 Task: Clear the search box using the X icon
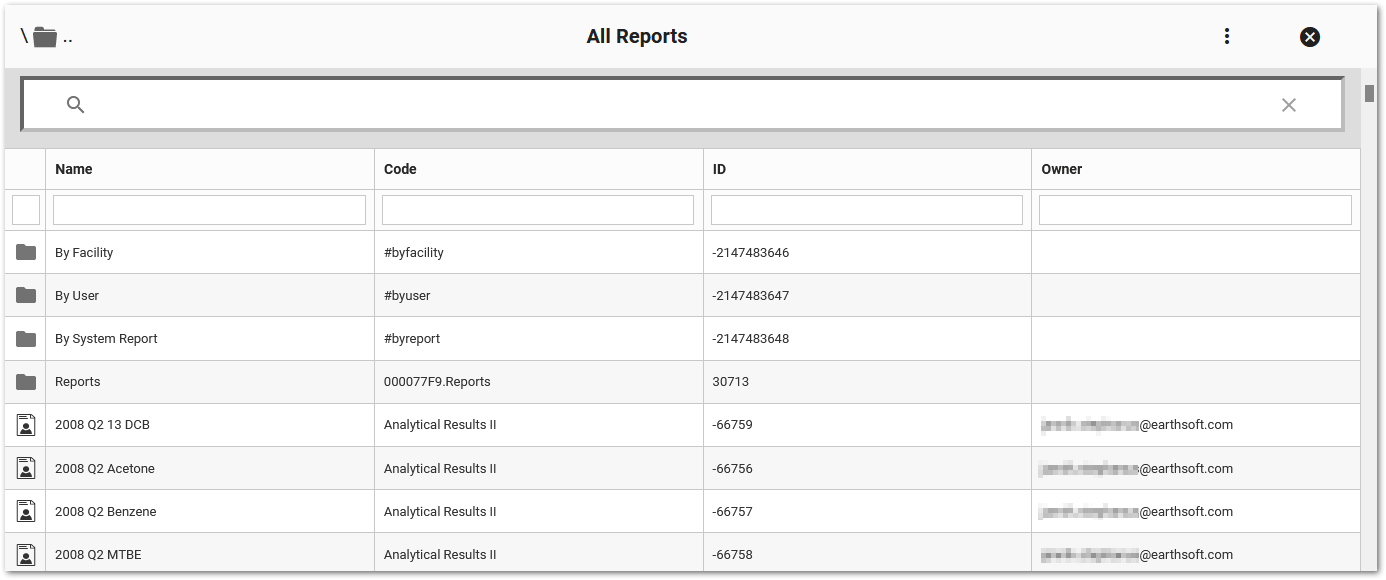pyautogui.click(x=1288, y=104)
